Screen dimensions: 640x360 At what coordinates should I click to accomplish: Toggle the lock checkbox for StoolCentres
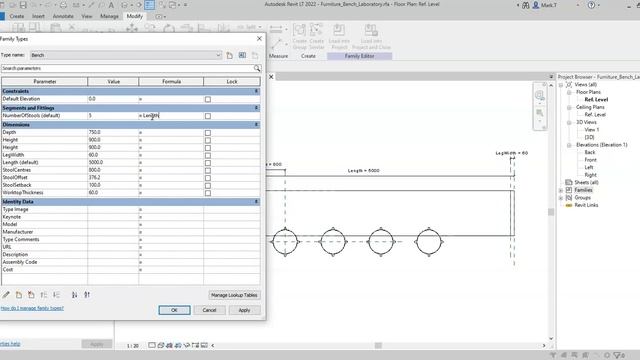208,170
